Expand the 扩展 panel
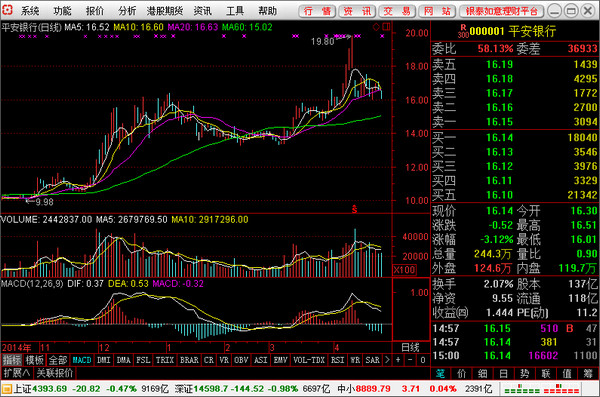This screenshot has height=397, width=600. (x=17, y=373)
